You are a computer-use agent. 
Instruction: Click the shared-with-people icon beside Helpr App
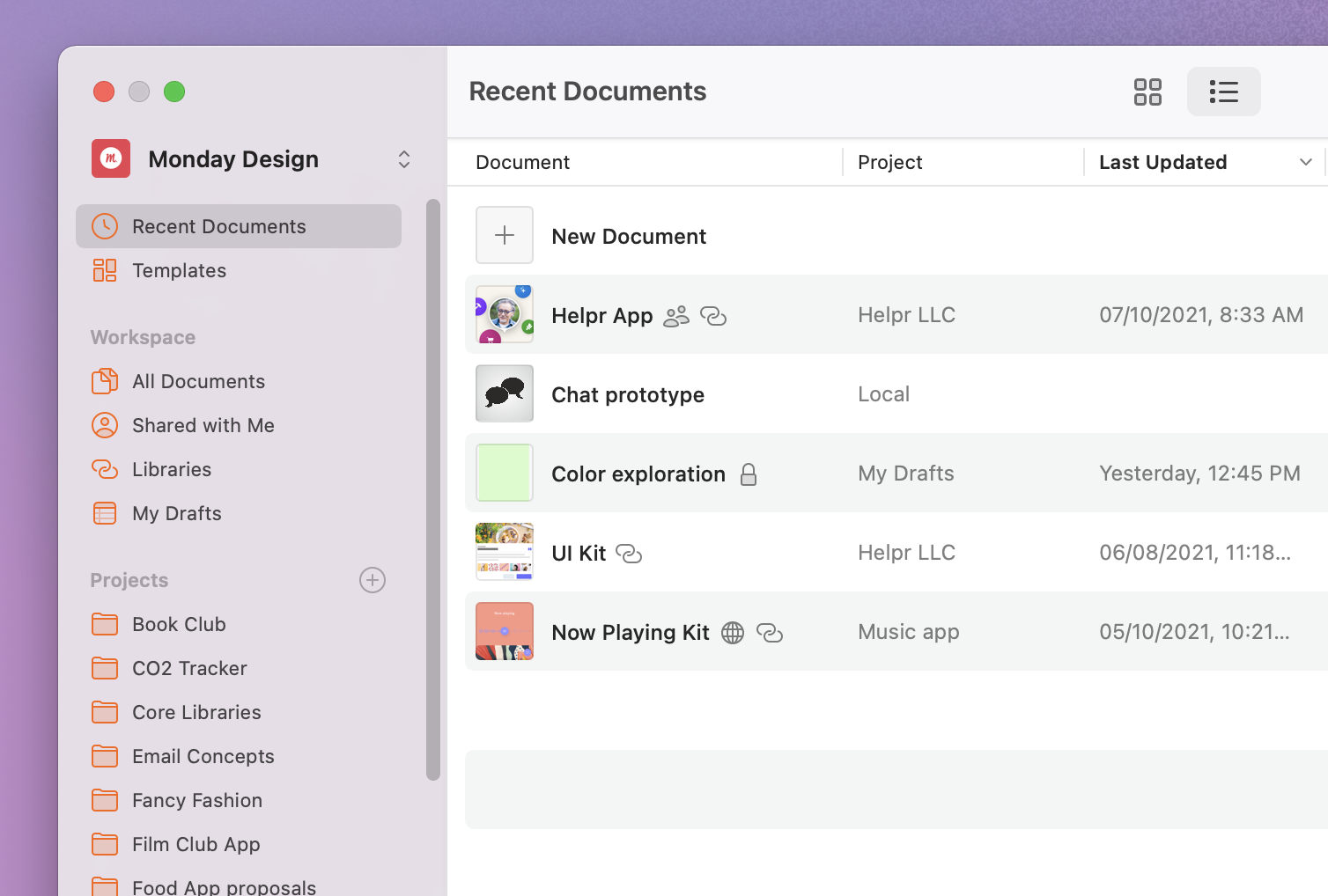[x=675, y=316]
